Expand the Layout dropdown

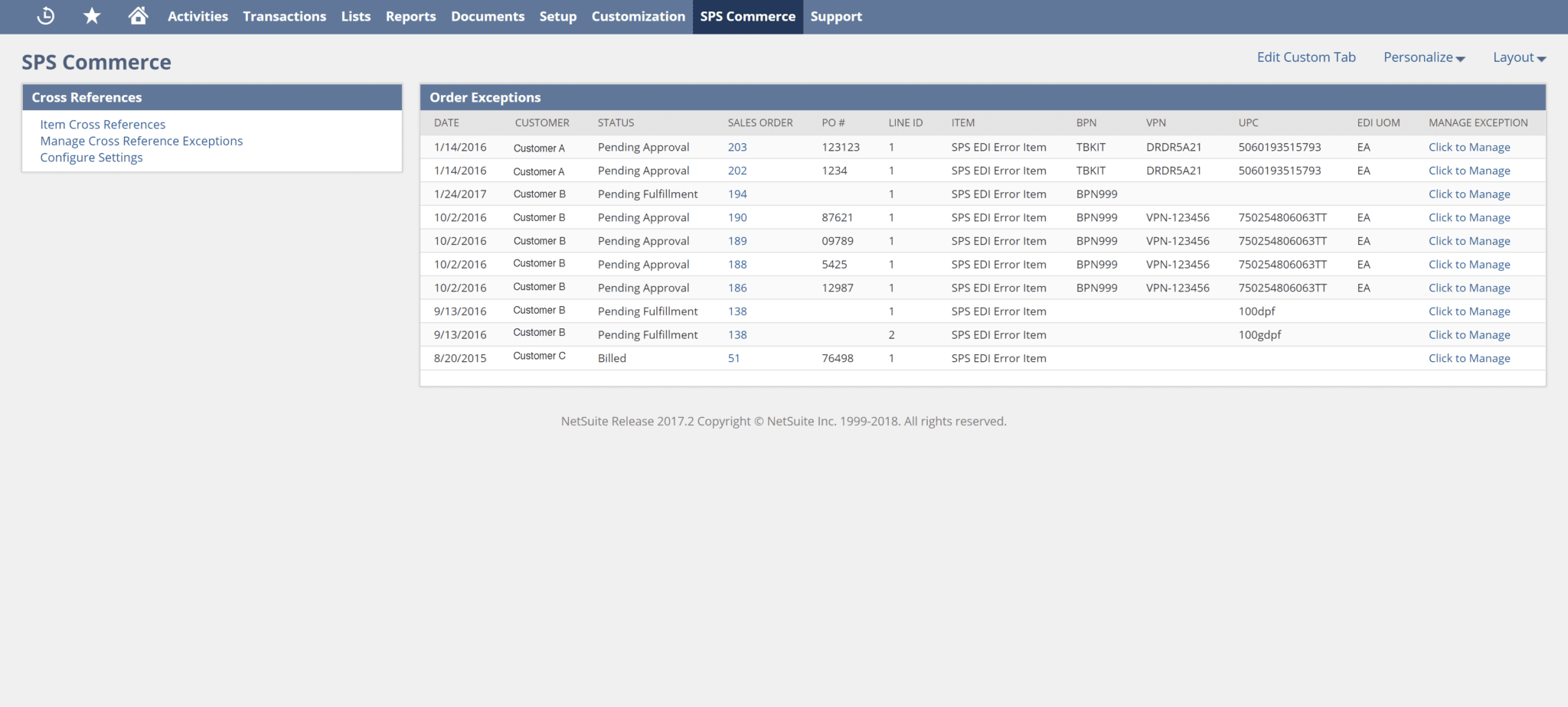[1520, 57]
